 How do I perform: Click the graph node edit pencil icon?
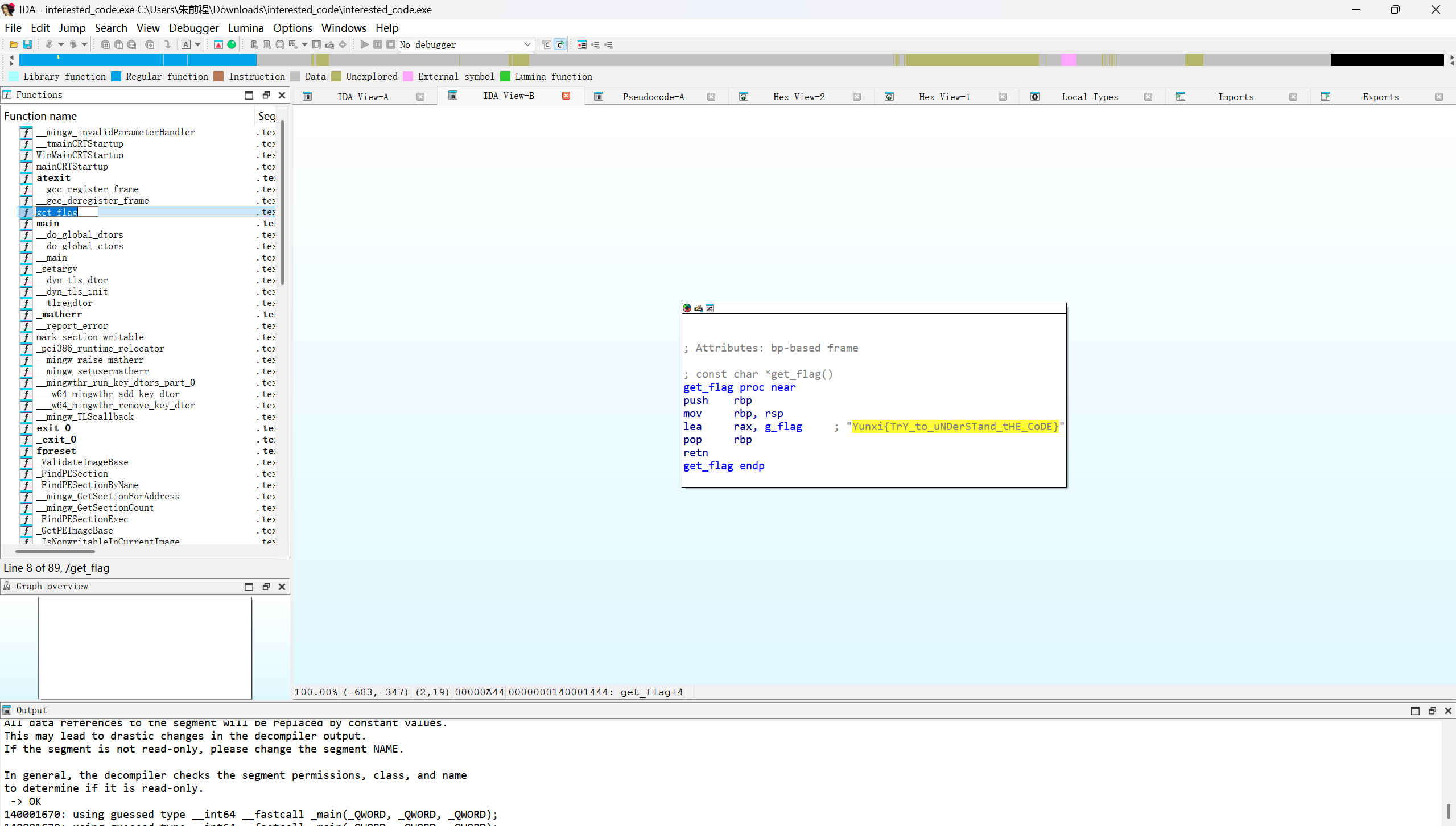(x=699, y=308)
